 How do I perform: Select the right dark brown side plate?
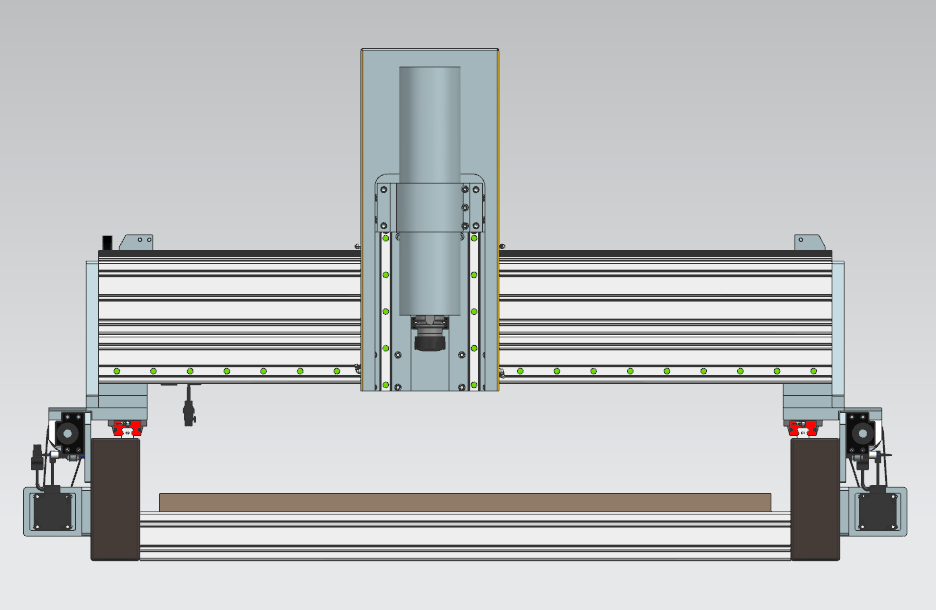pyautogui.click(x=815, y=500)
